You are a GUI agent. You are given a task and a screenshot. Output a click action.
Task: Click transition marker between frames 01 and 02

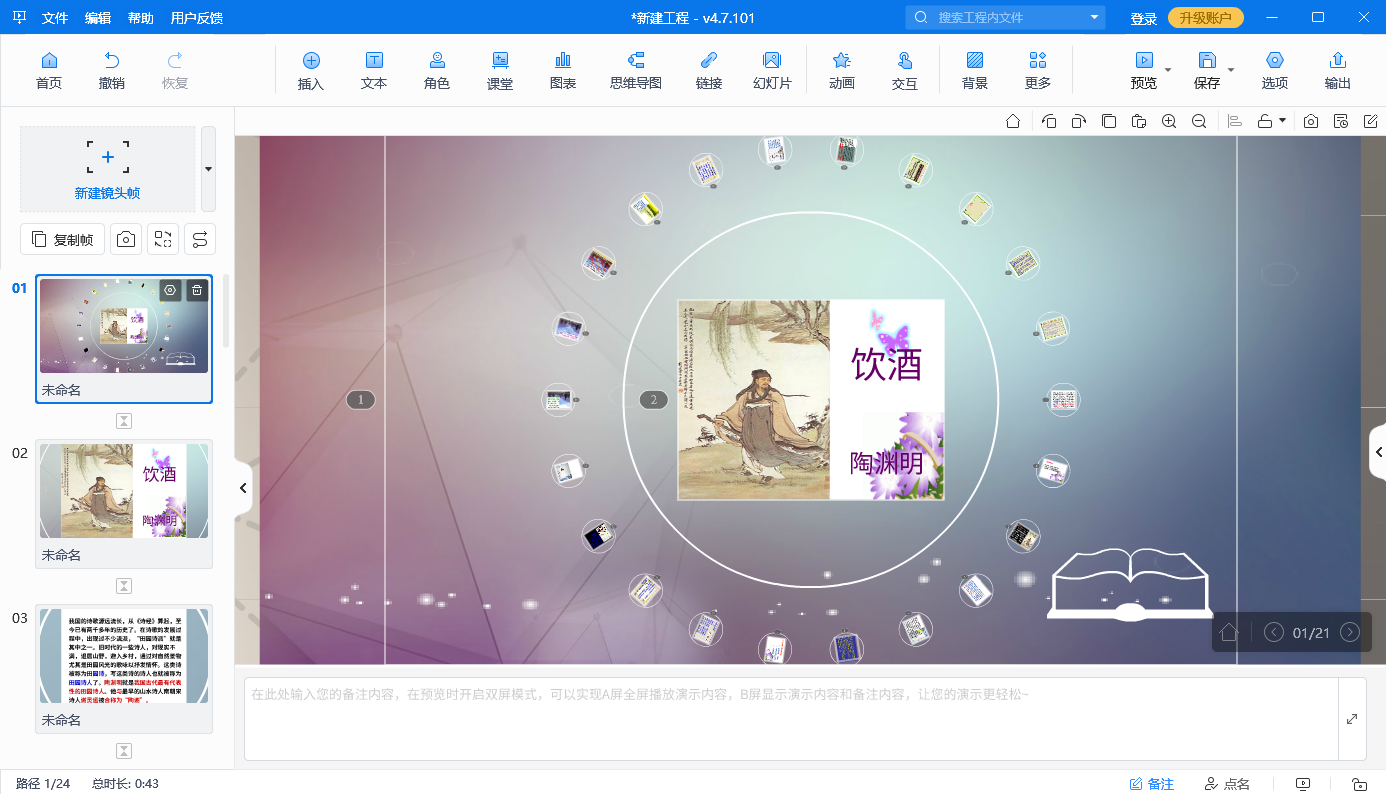pyautogui.click(x=124, y=420)
